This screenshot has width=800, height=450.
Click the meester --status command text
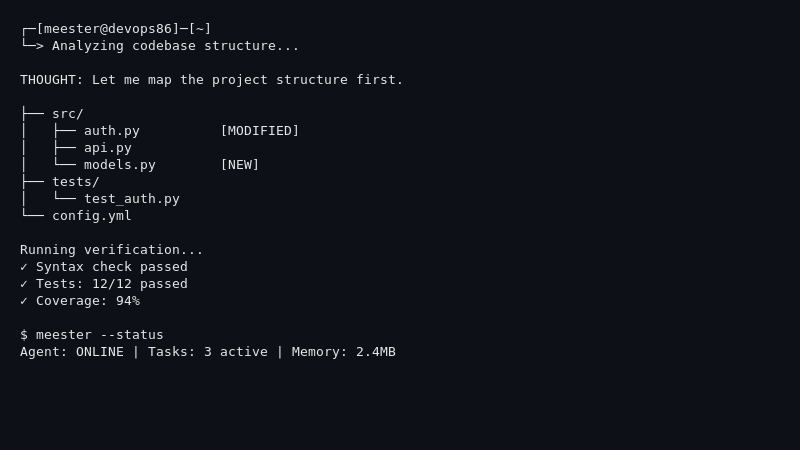click(x=99, y=335)
